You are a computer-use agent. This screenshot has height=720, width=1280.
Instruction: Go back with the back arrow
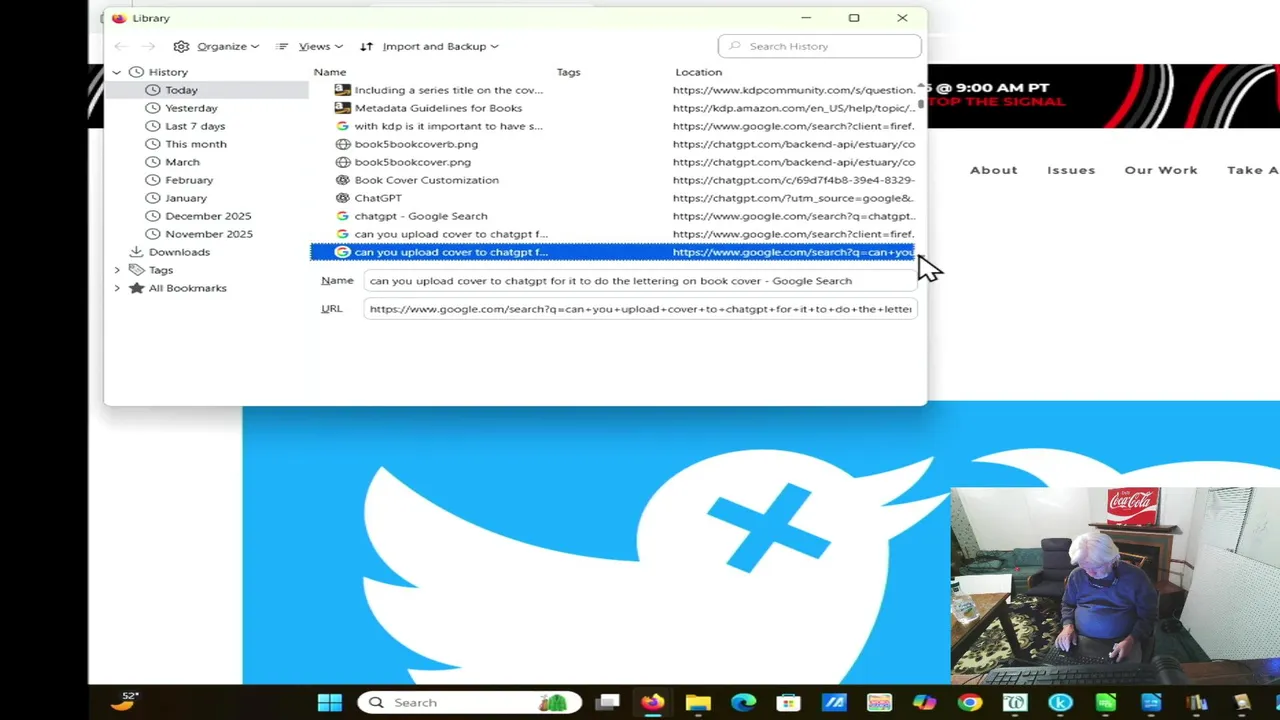pyautogui.click(x=121, y=46)
